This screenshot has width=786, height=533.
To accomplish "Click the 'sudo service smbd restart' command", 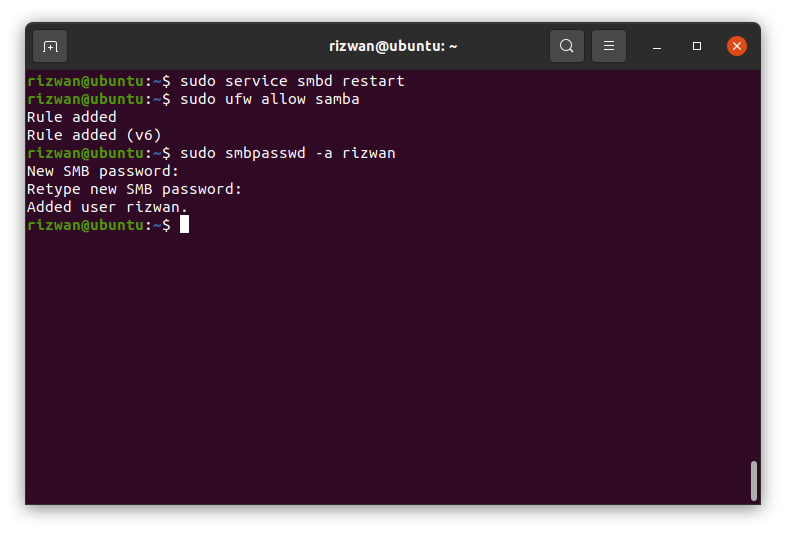I will click(x=292, y=81).
